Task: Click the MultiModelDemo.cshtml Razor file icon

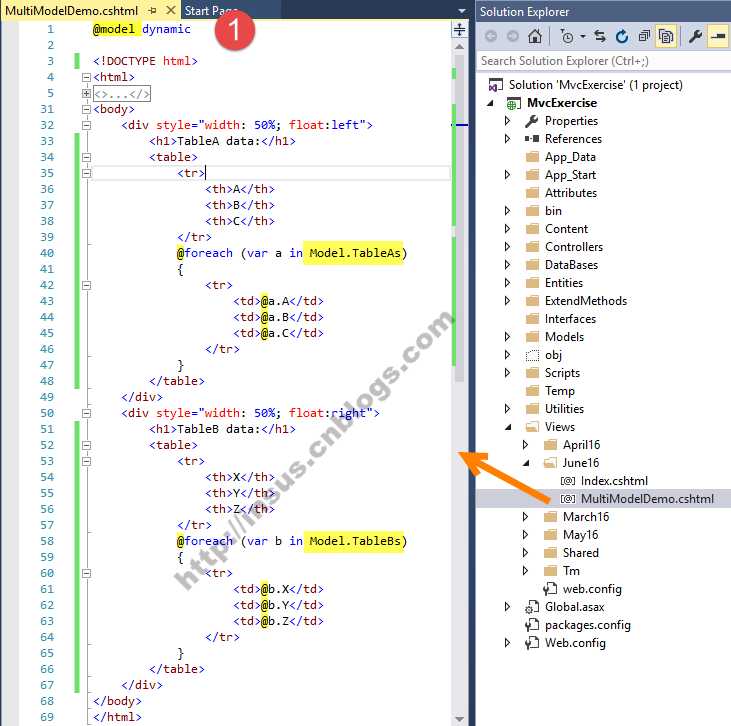Action: pyautogui.click(x=567, y=499)
